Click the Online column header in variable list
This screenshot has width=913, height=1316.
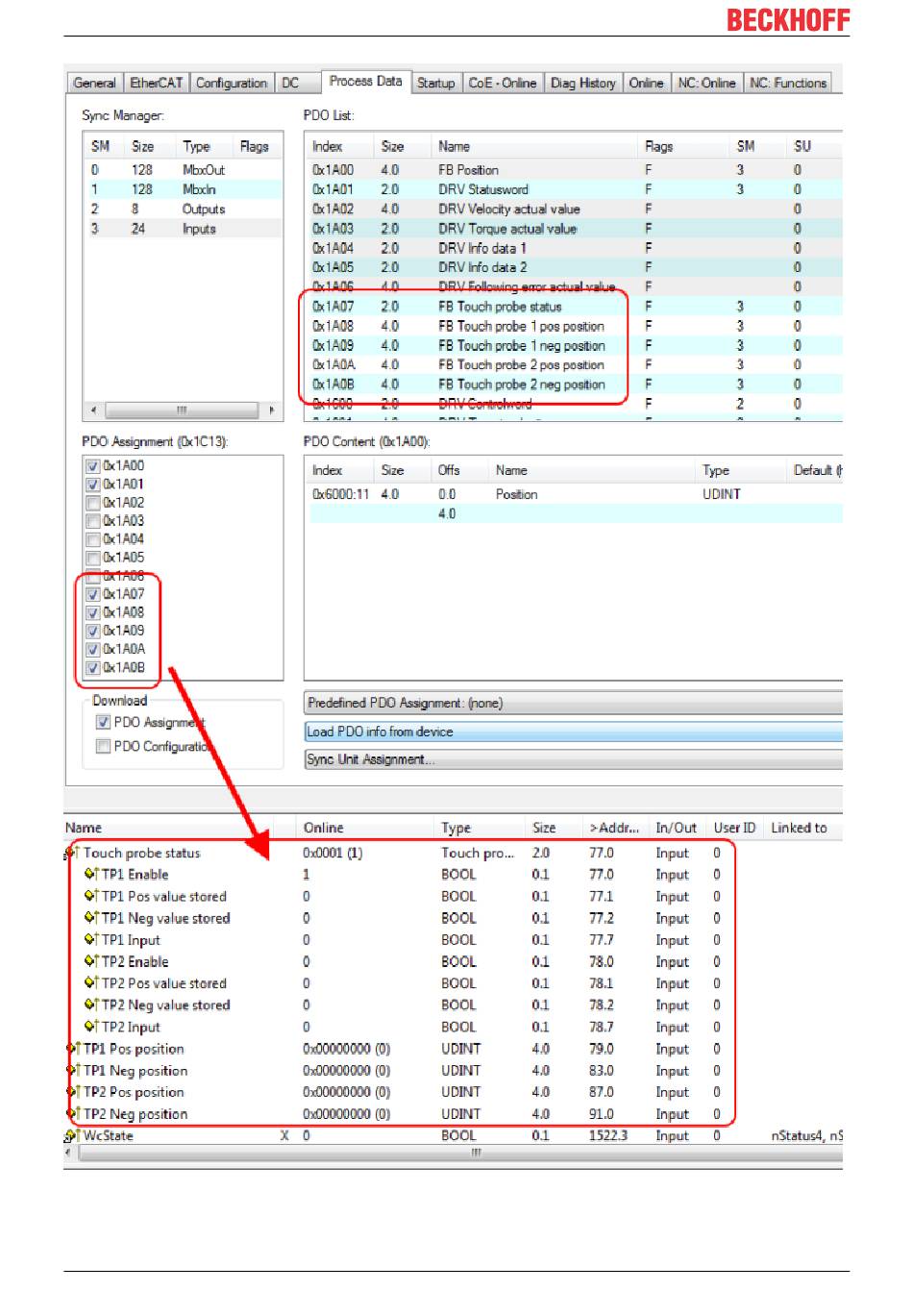pos(365,828)
